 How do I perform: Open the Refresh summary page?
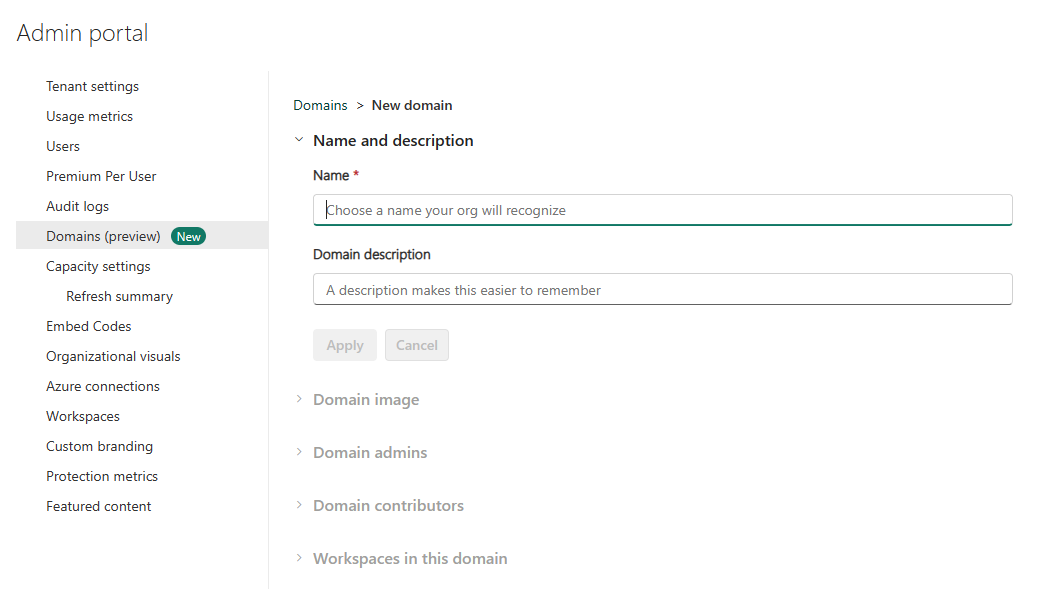[119, 296]
